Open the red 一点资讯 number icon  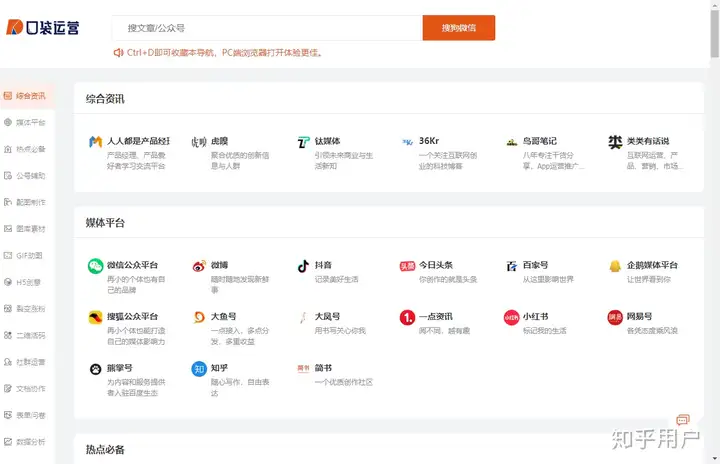(x=407, y=317)
